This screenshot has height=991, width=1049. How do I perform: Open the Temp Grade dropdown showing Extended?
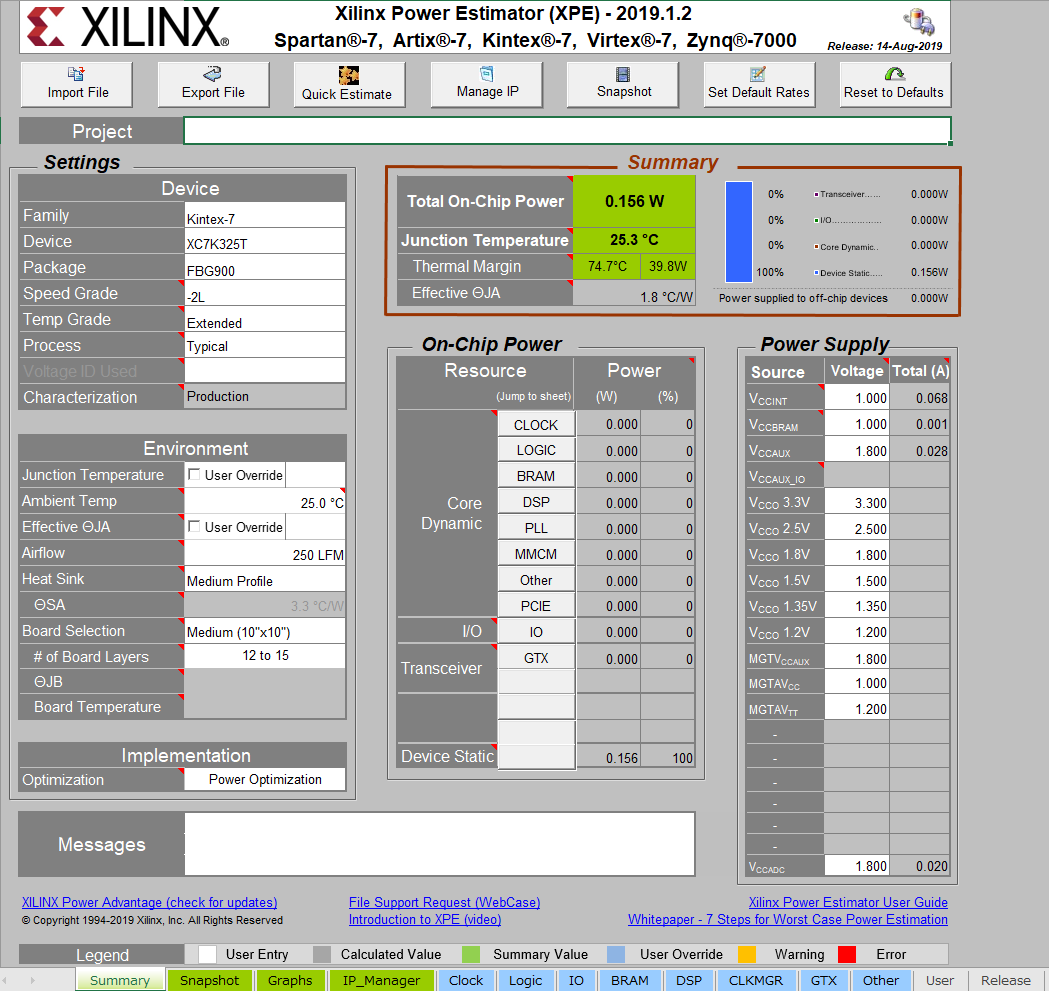(265, 320)
